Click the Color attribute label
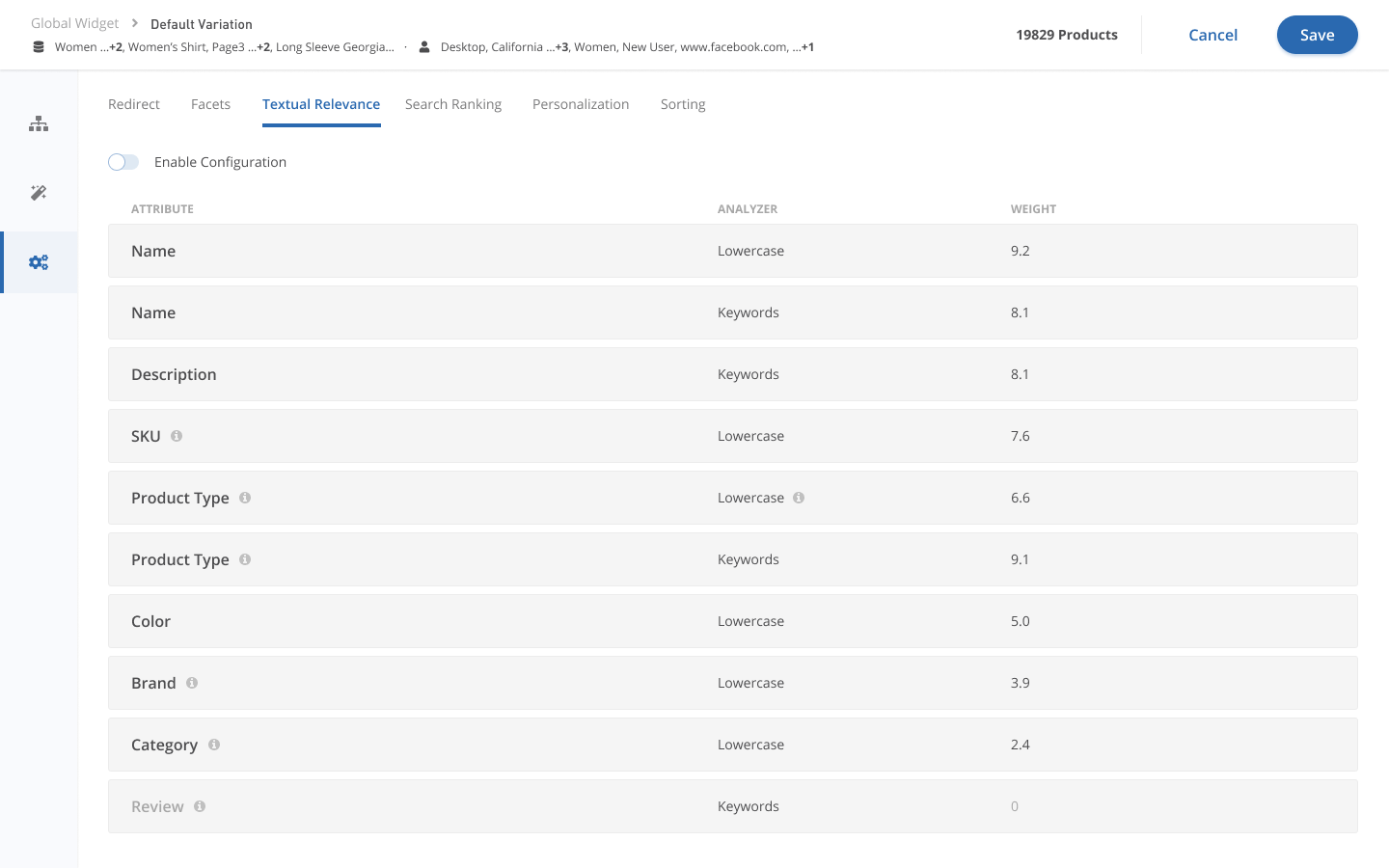 [x=150, y=621]
